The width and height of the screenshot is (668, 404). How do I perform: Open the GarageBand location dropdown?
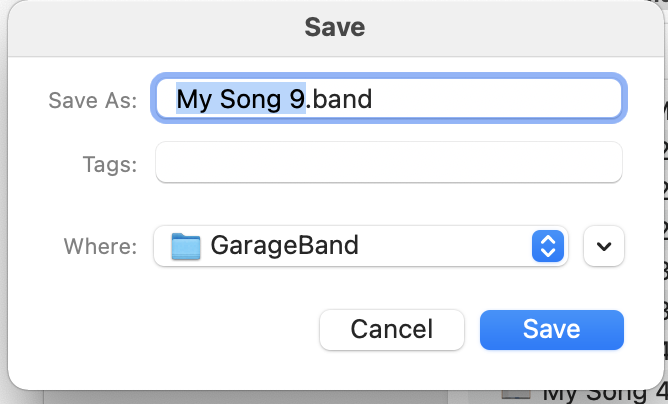360,246
